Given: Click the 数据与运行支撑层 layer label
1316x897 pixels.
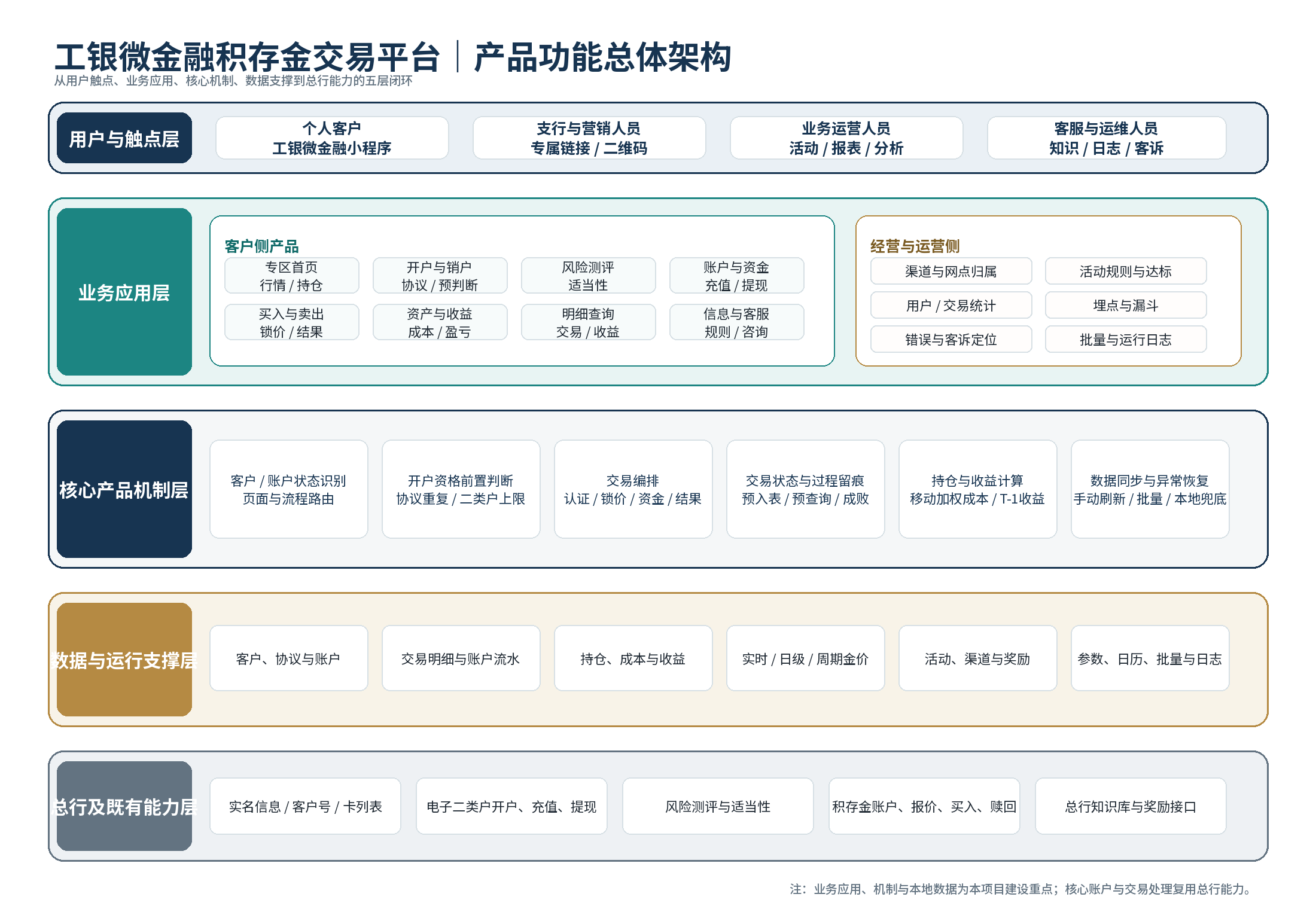Looking at the screenshot, I should click(124, 660).
